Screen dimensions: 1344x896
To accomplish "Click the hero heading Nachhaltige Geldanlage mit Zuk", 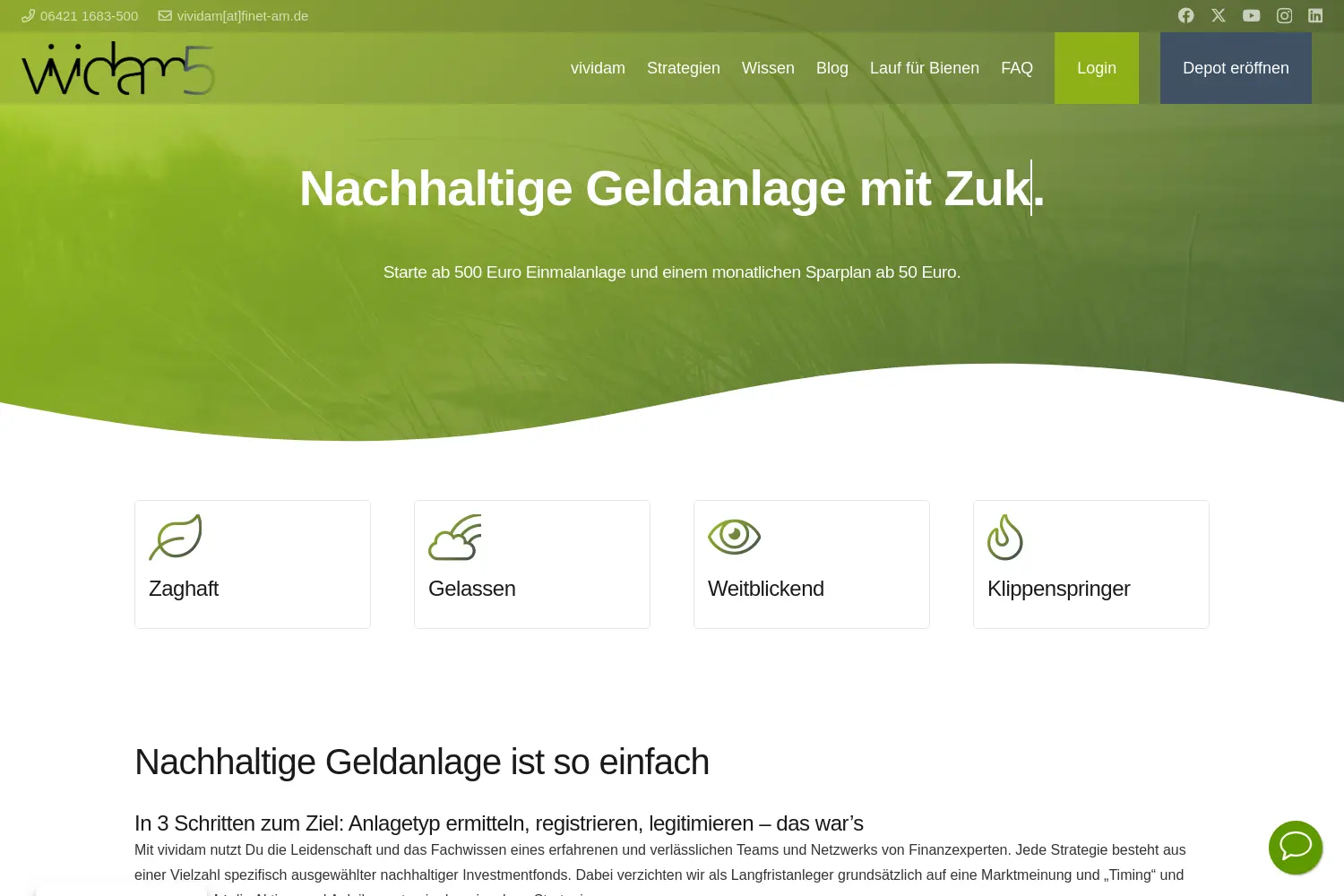I will pyautogui.click(x=672, y=189).
